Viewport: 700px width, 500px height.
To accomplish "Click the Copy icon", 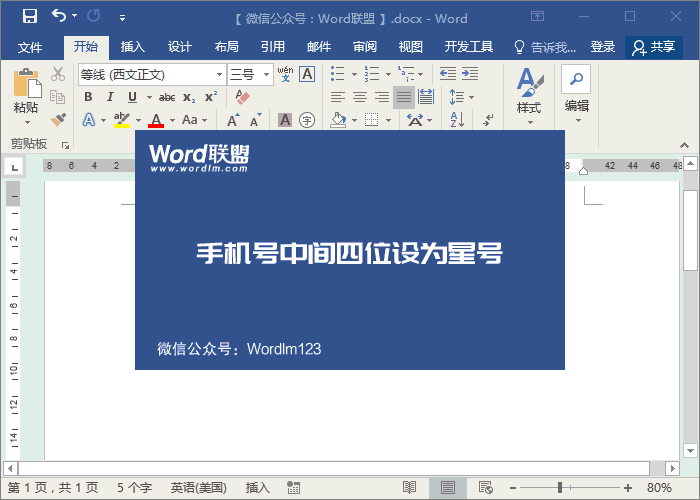I will click(x=58, y=96).
